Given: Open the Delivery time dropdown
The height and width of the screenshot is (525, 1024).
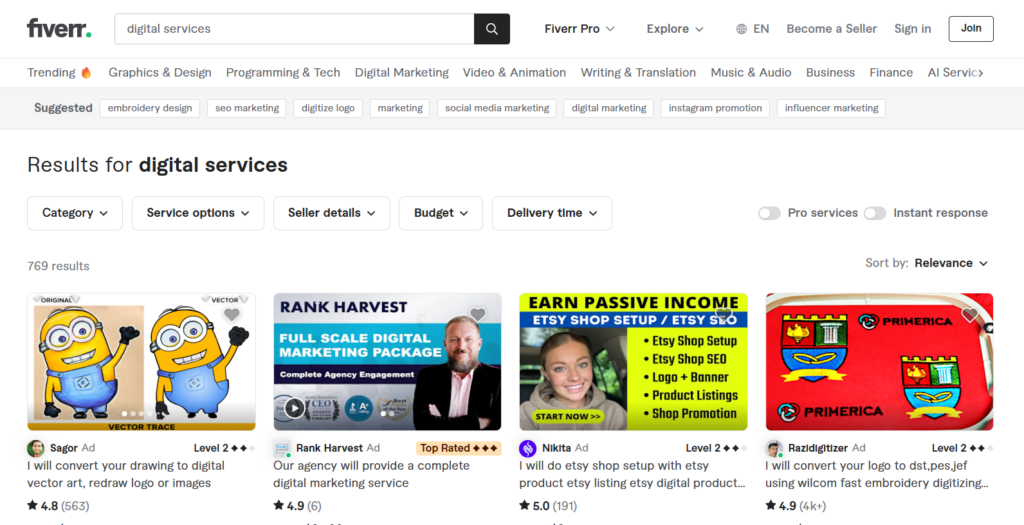Looking at the screenshot, I should (552, 213).
